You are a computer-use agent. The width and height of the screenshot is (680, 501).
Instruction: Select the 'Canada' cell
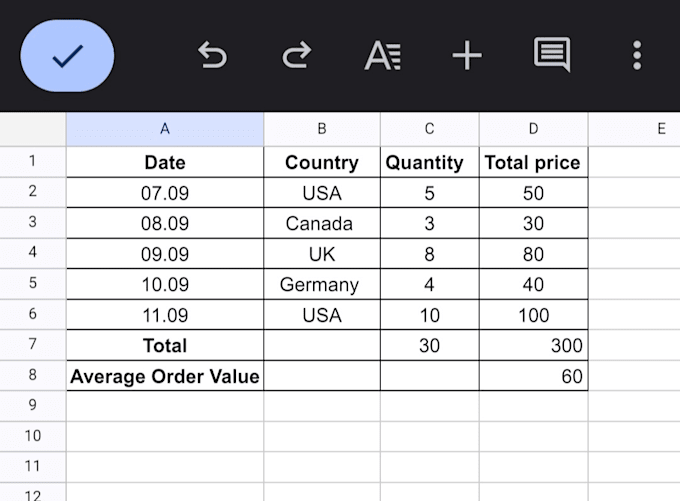point(322,223)
